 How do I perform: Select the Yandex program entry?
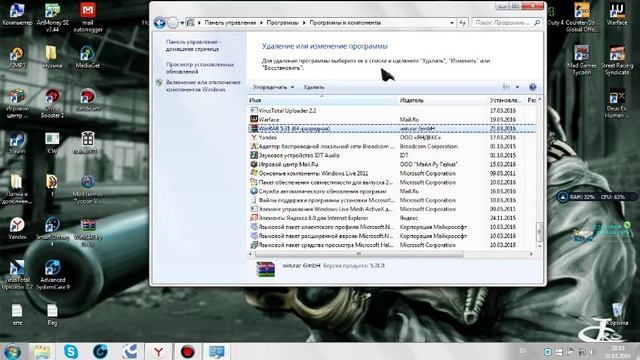[391, 138]
